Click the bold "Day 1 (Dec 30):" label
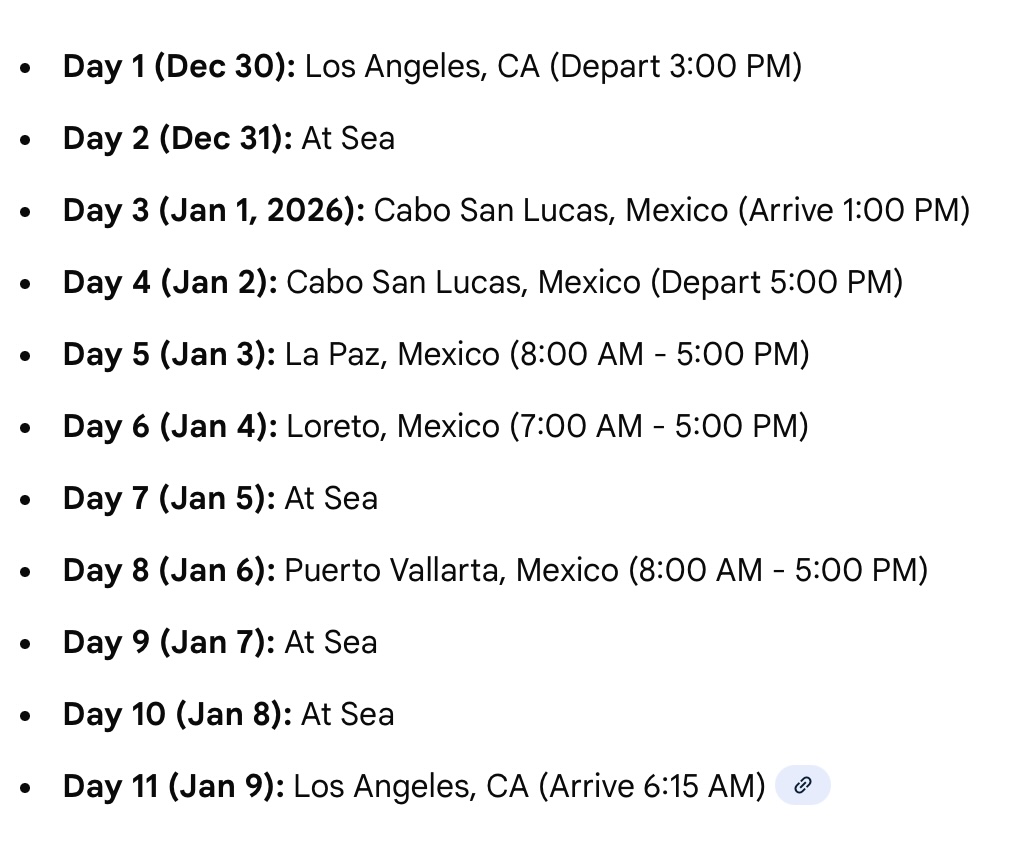Screen dimensions: 1010x849 [179, 67]
